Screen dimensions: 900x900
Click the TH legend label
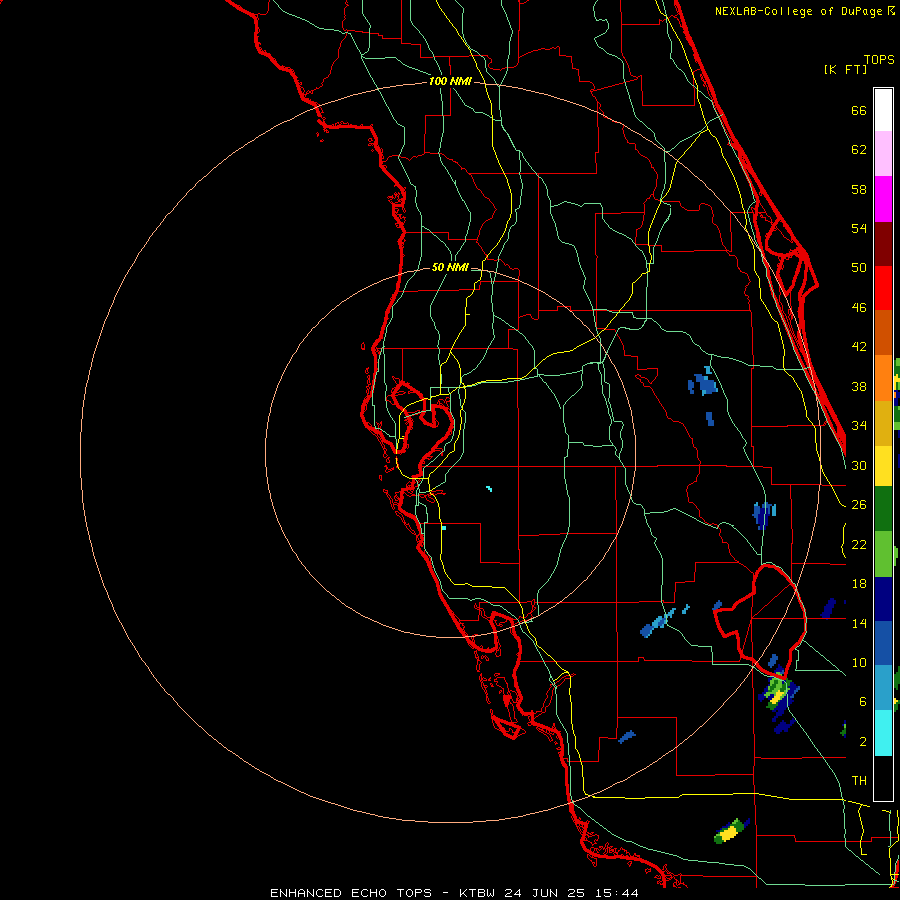click(x=859, y=781)
